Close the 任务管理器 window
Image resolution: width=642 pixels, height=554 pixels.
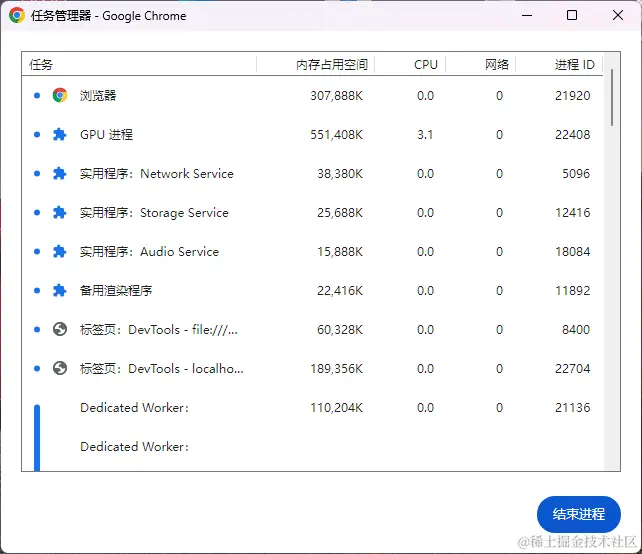(x=618, y=16)
